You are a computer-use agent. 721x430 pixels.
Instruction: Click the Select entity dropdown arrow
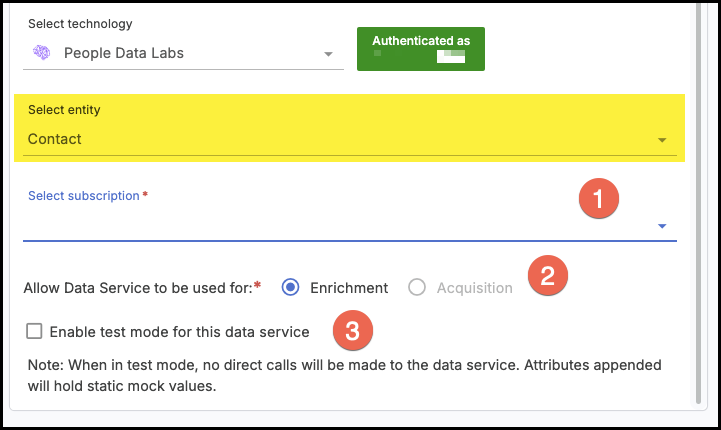[662, 140]
